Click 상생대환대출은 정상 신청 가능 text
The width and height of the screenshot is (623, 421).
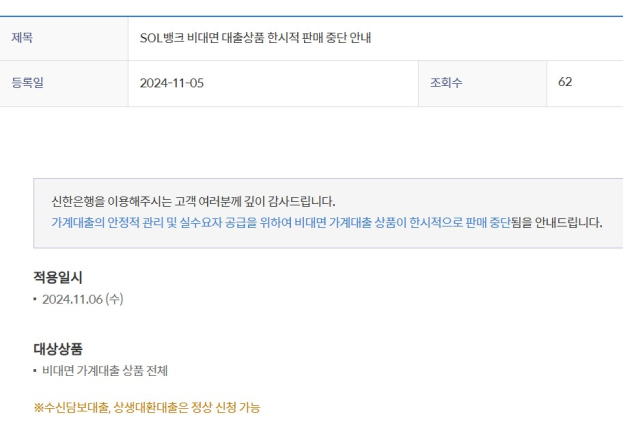click(x=187, y=407)
